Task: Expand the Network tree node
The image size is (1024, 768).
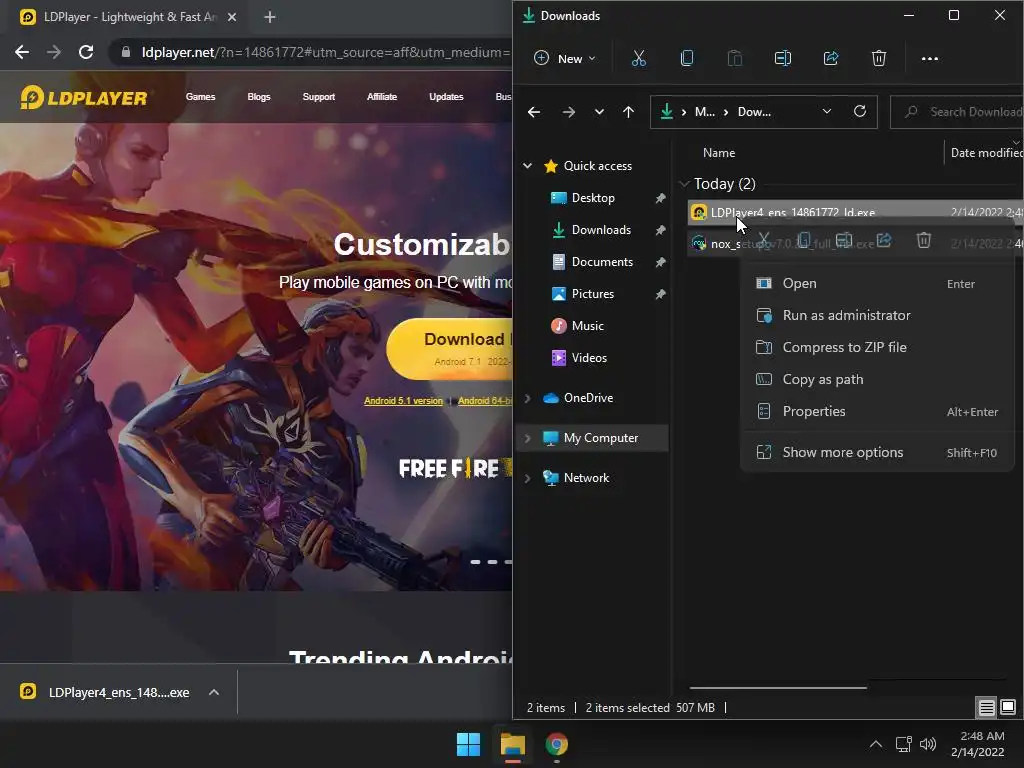Action: (527, 478)
